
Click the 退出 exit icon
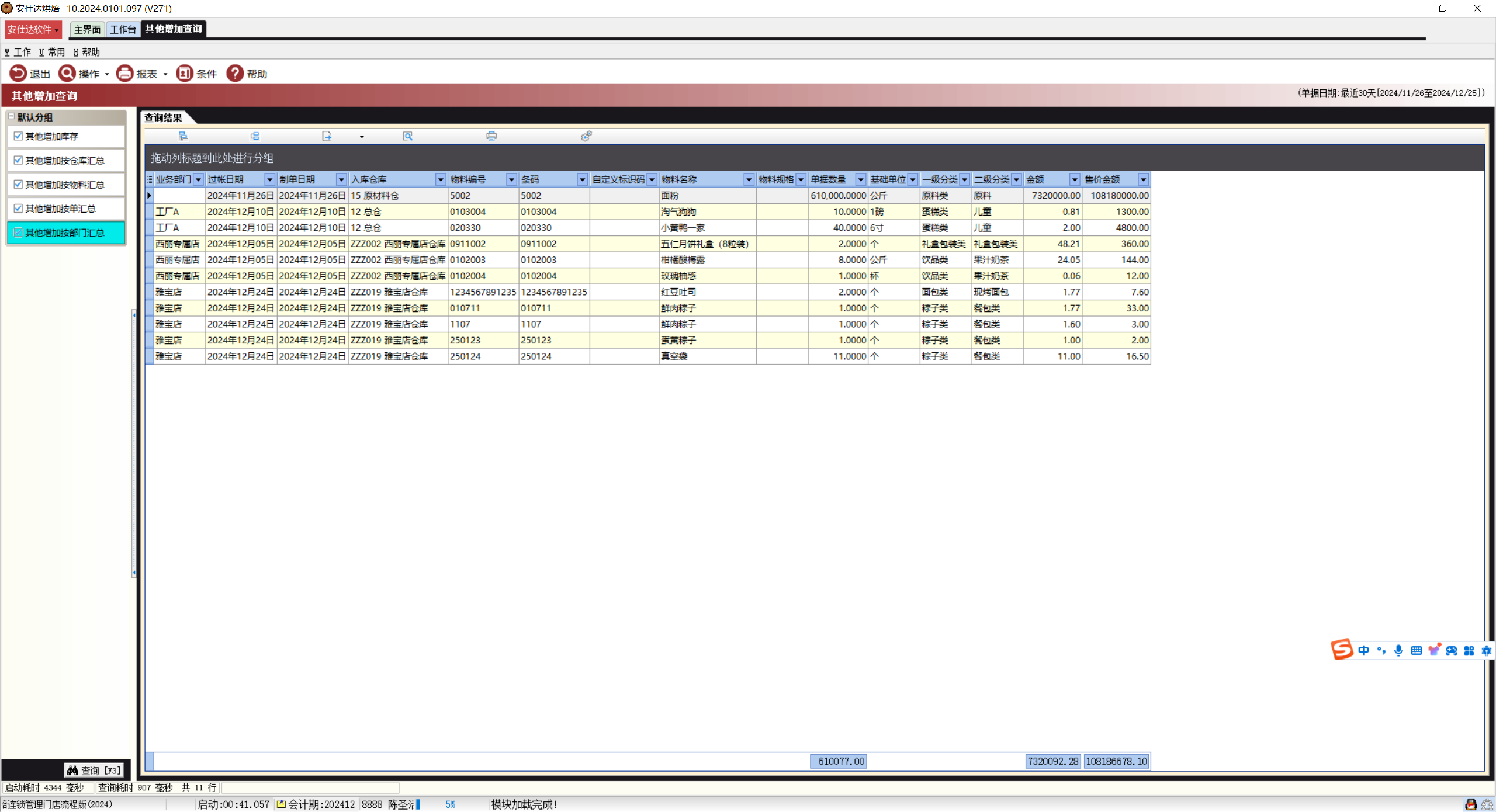18,73
